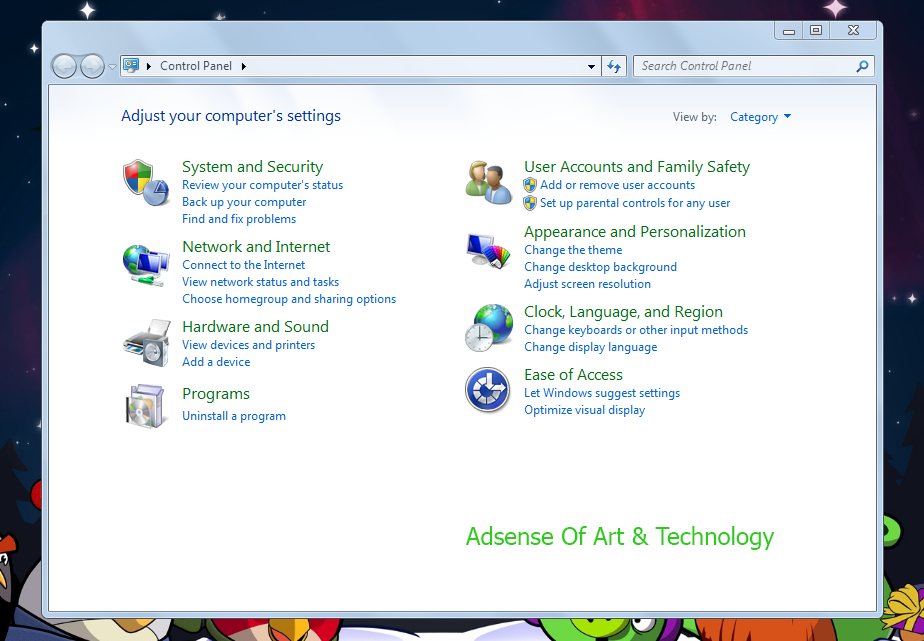
Task: Click Add or remove user accounts
Action: pyautogui.click(x=617, y=185)
